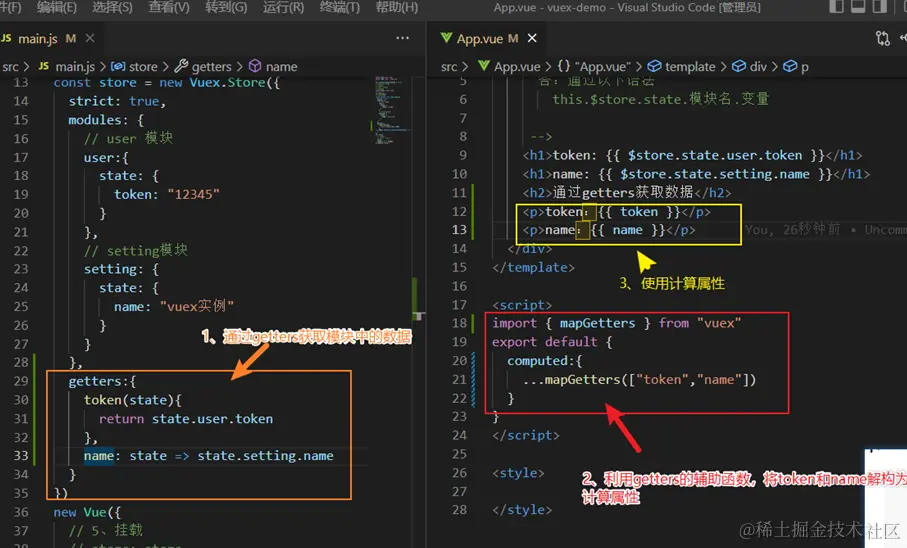The image size is (907, 548).
Task: Click '</template>' on line 15
Action: click(x=533, y=267)
